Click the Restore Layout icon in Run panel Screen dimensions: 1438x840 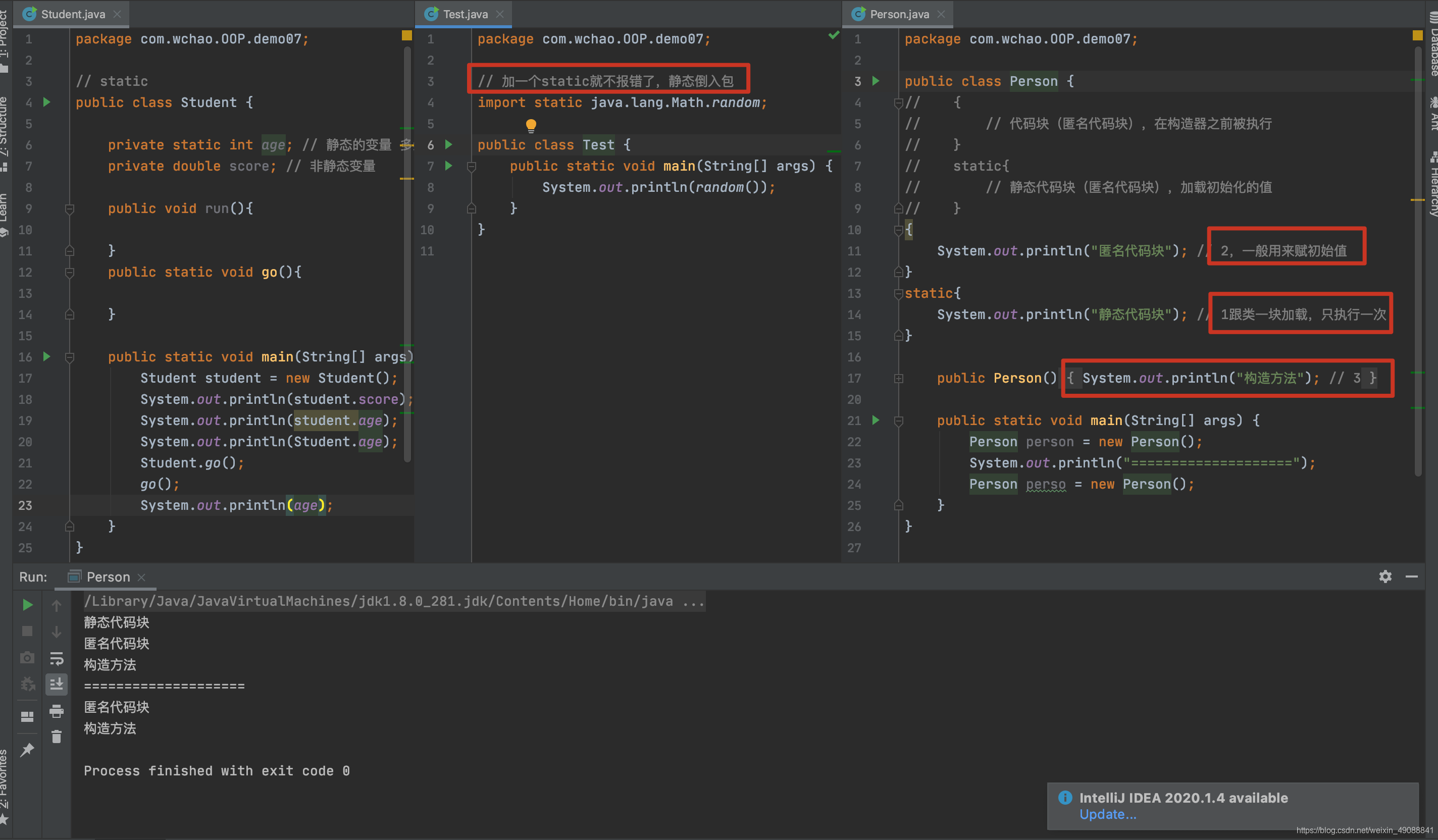tap(27, 717)
